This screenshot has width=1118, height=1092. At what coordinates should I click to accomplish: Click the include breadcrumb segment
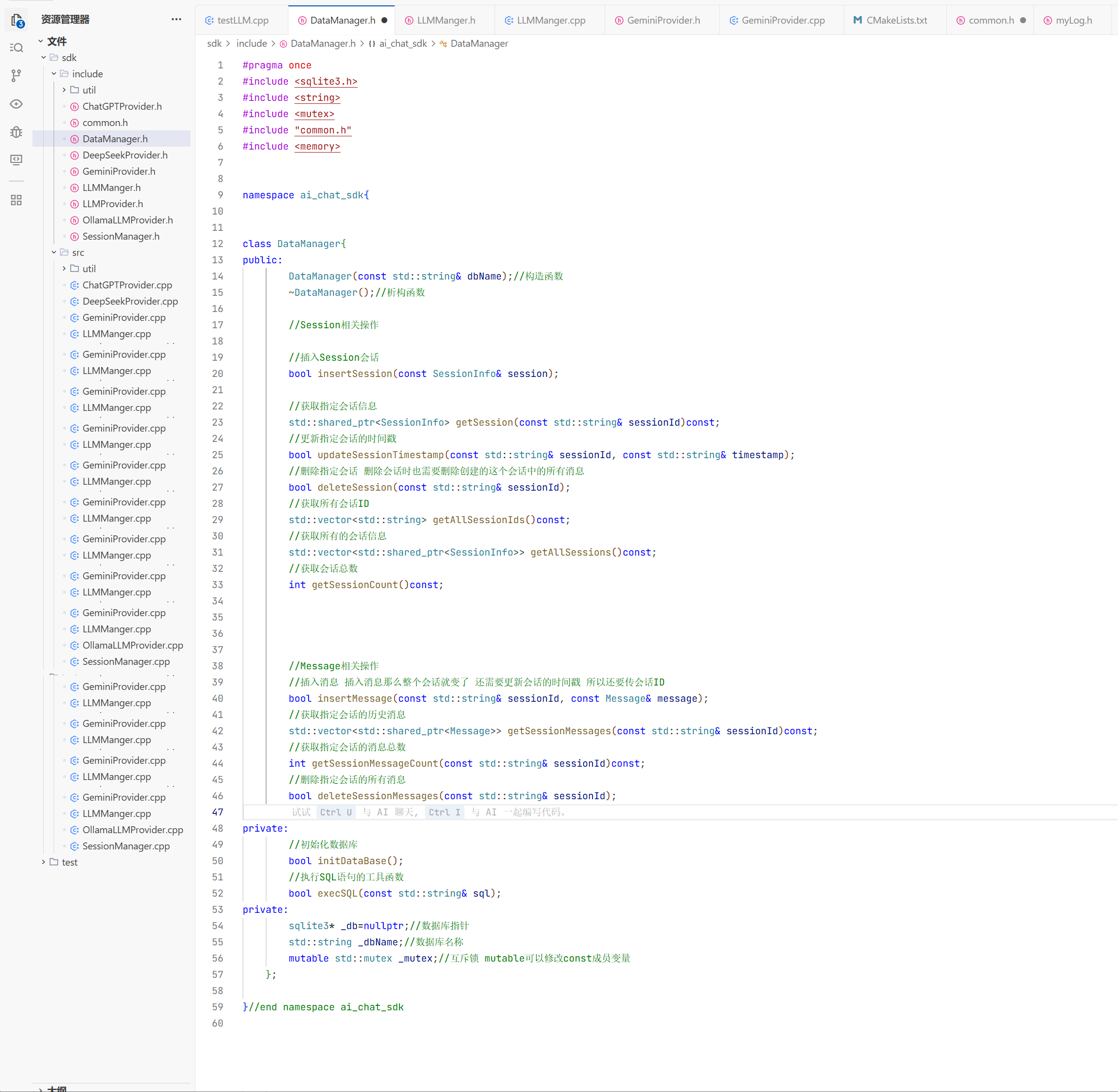point(251,44)
